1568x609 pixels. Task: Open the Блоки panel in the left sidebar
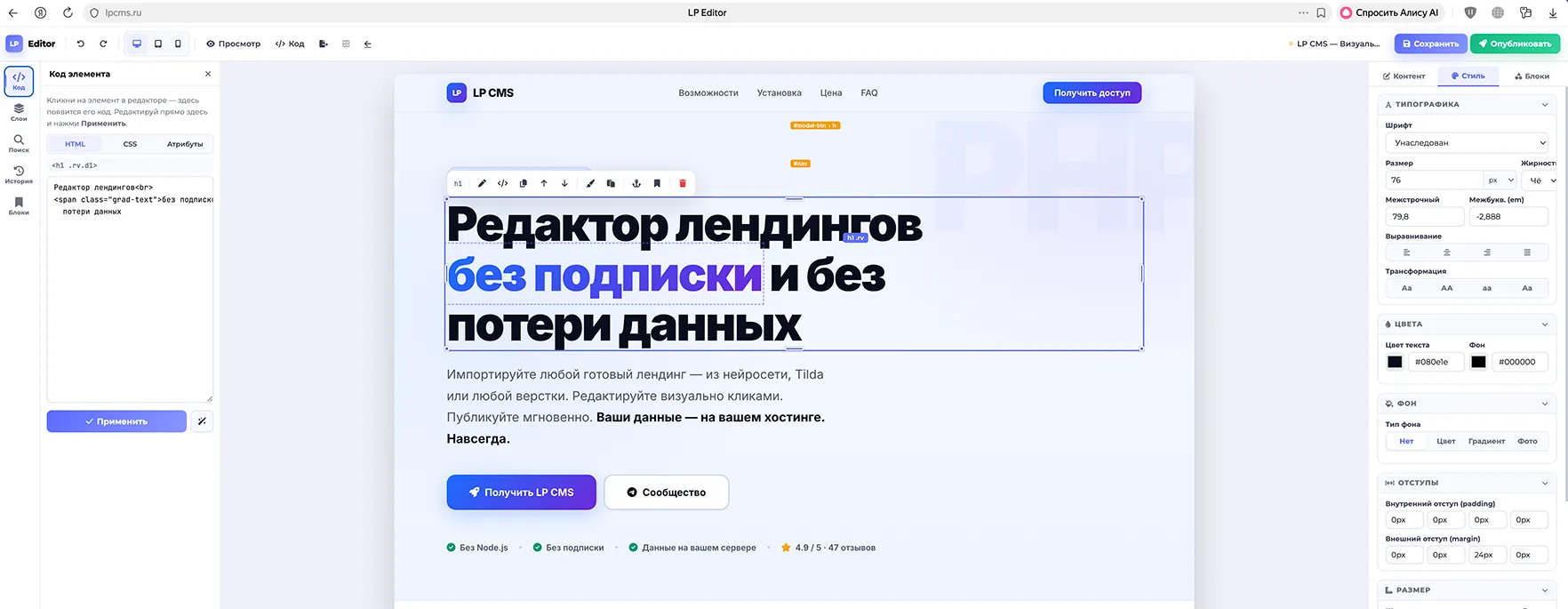point(19,205)
